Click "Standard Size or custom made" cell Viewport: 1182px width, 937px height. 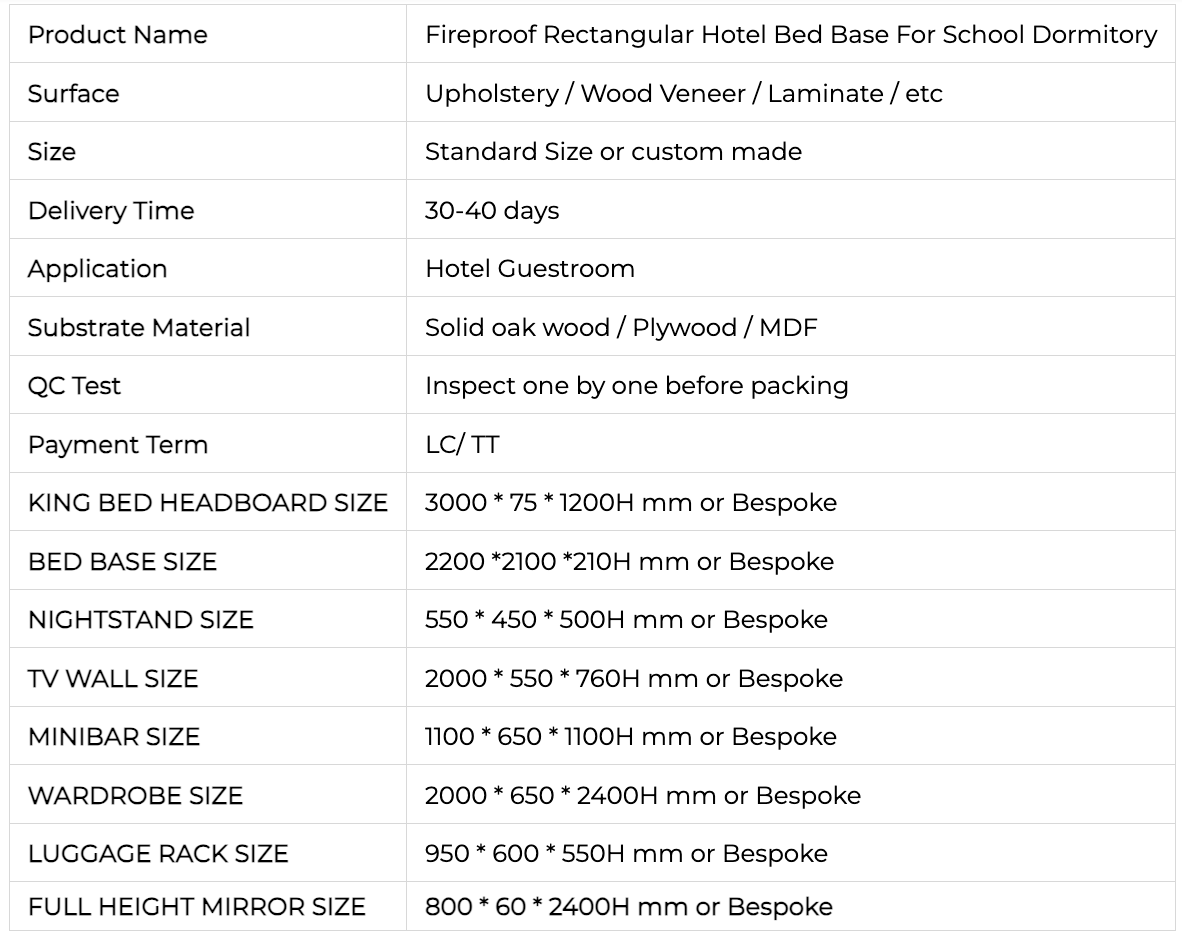613,152
